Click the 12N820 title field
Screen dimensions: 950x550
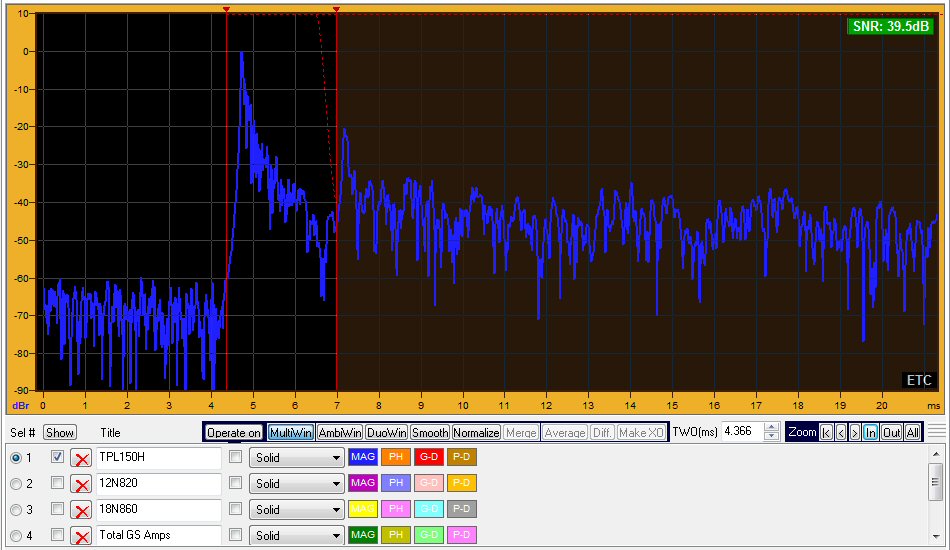(159, 484)
